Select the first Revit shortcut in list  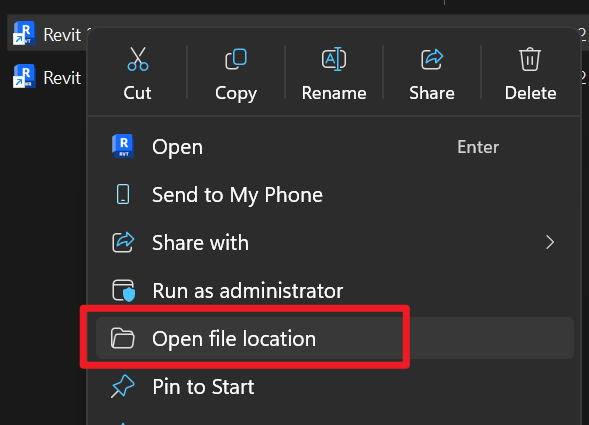(47, 34)
